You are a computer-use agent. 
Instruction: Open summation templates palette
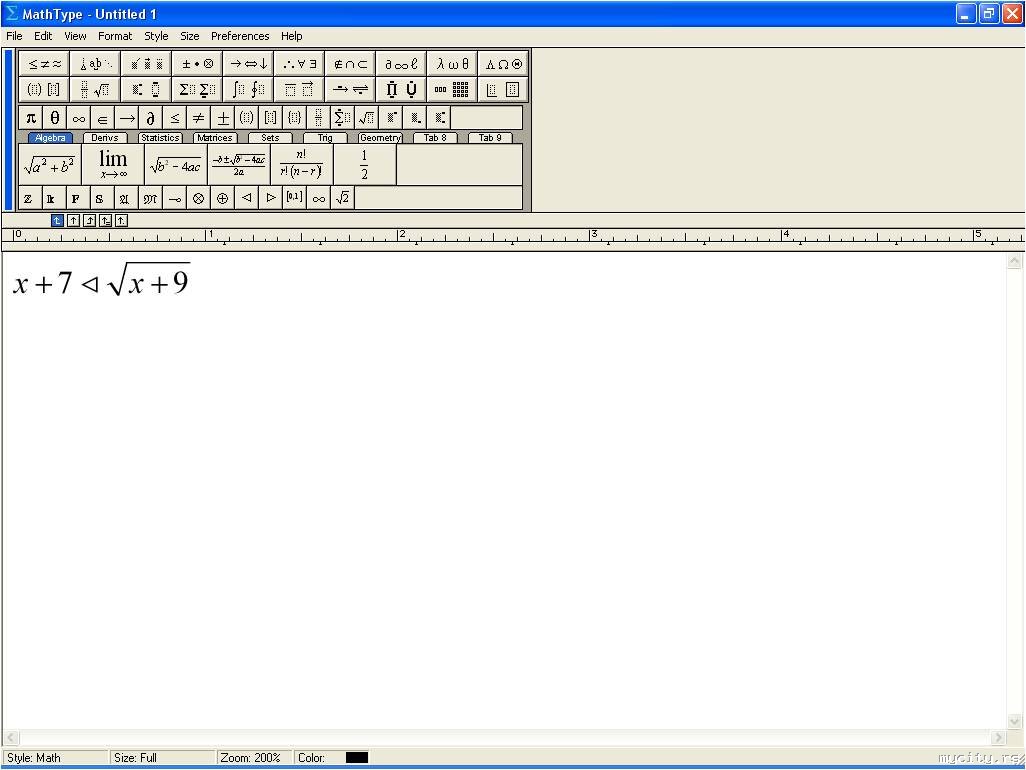pos(198,90)
